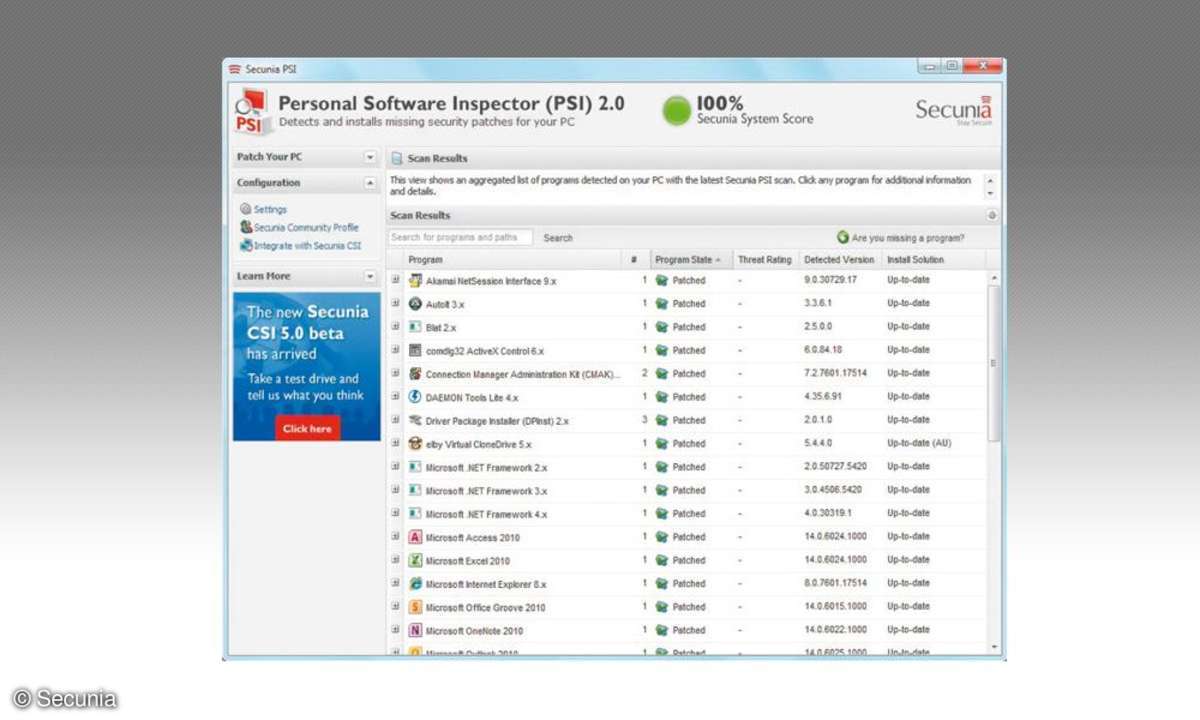Screen dimensions: 1200x720
Task: Click the Blat 2.x program icon
Action: pos(416,327)
